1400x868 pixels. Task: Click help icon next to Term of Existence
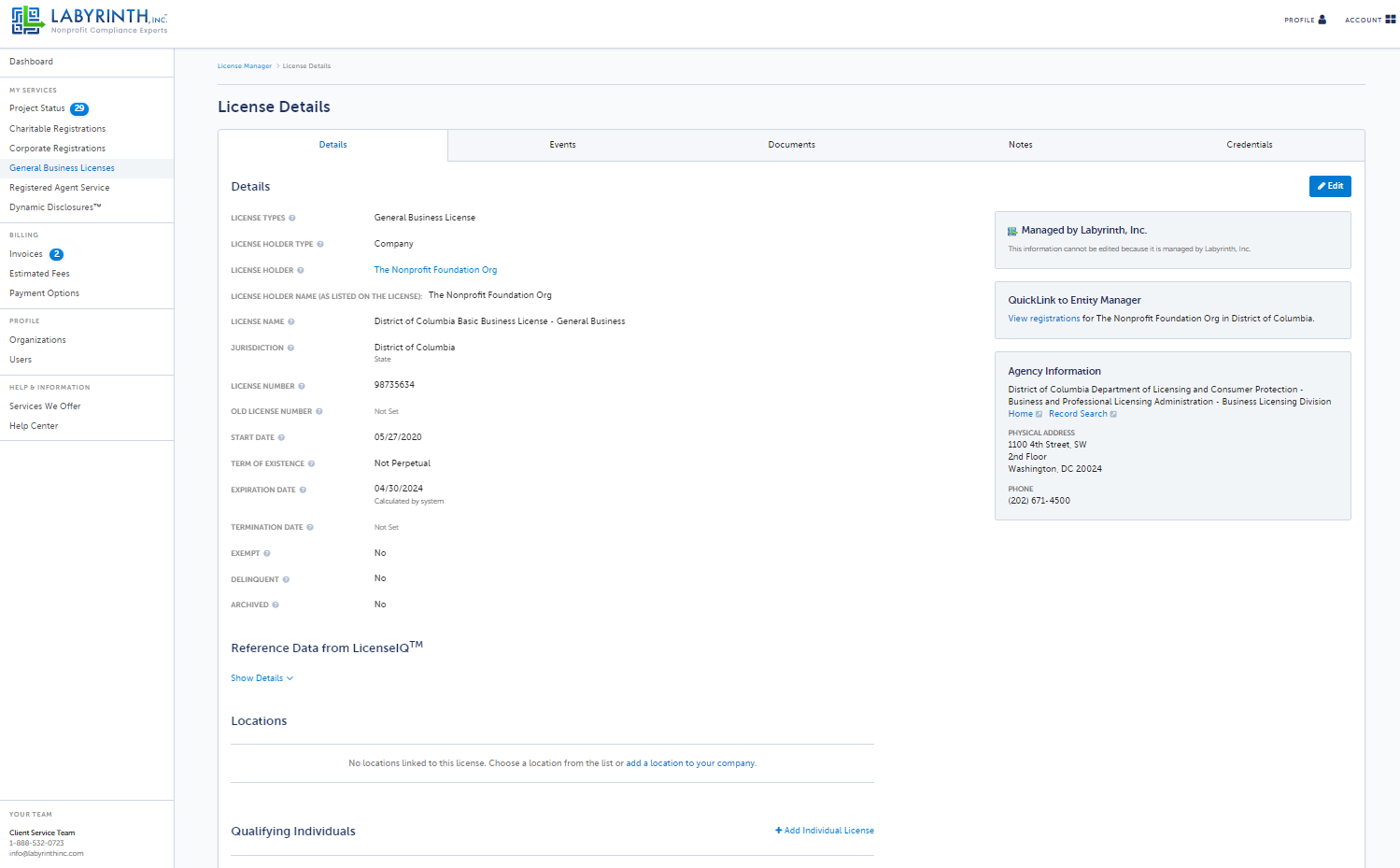(x=312, y=463)
